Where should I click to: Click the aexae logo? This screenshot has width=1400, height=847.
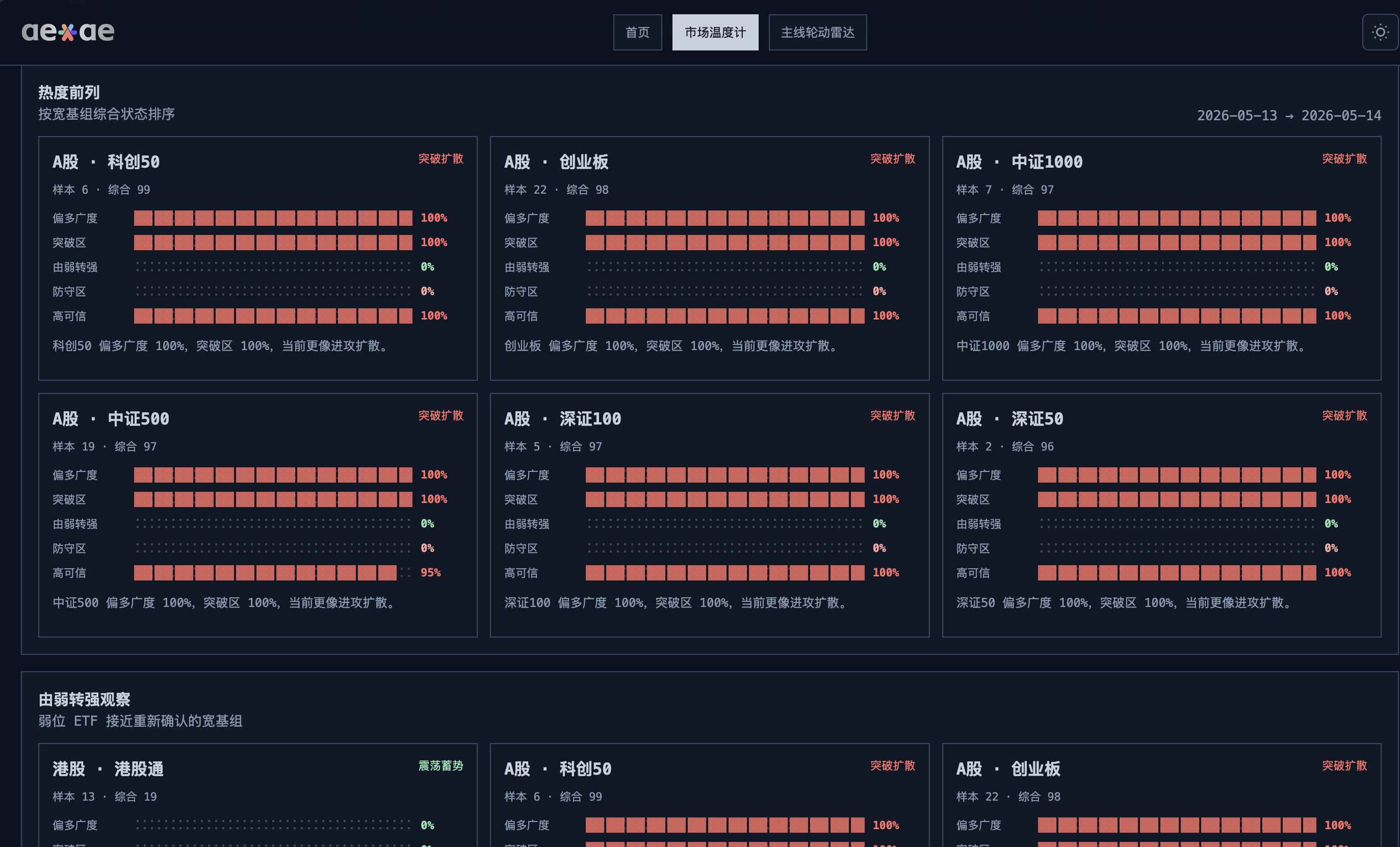coord(68,32)
